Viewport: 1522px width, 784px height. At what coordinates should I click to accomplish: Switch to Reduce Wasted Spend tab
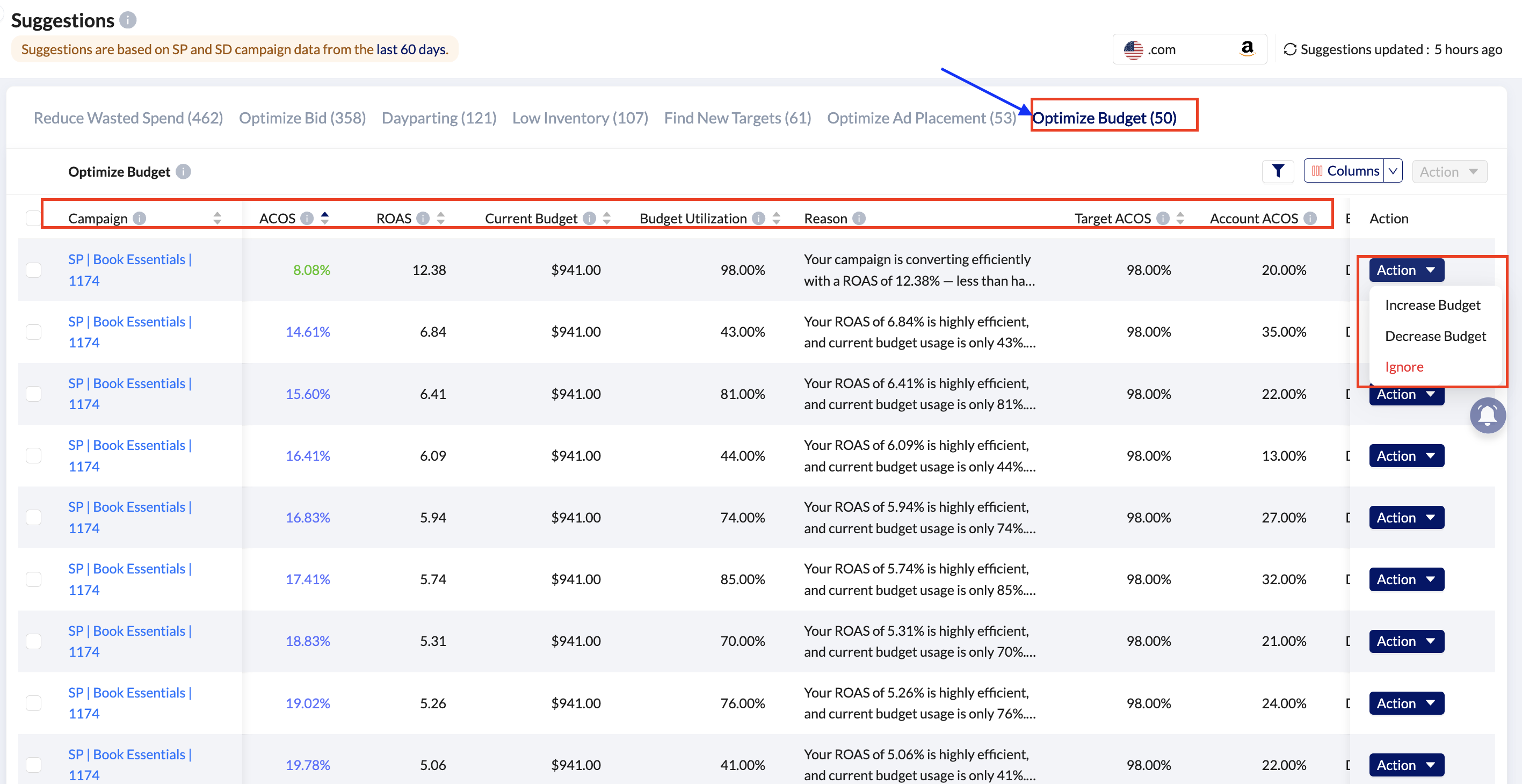(128, 118)
